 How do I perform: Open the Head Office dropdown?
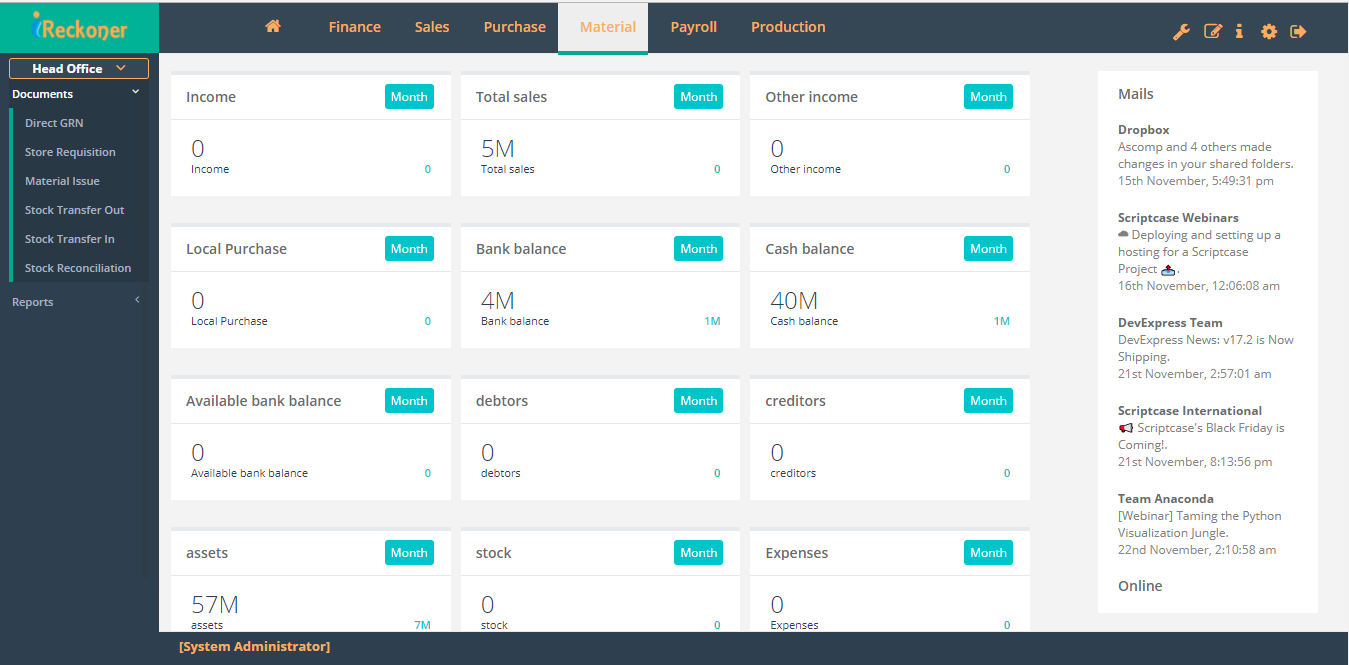coord(78,68)
